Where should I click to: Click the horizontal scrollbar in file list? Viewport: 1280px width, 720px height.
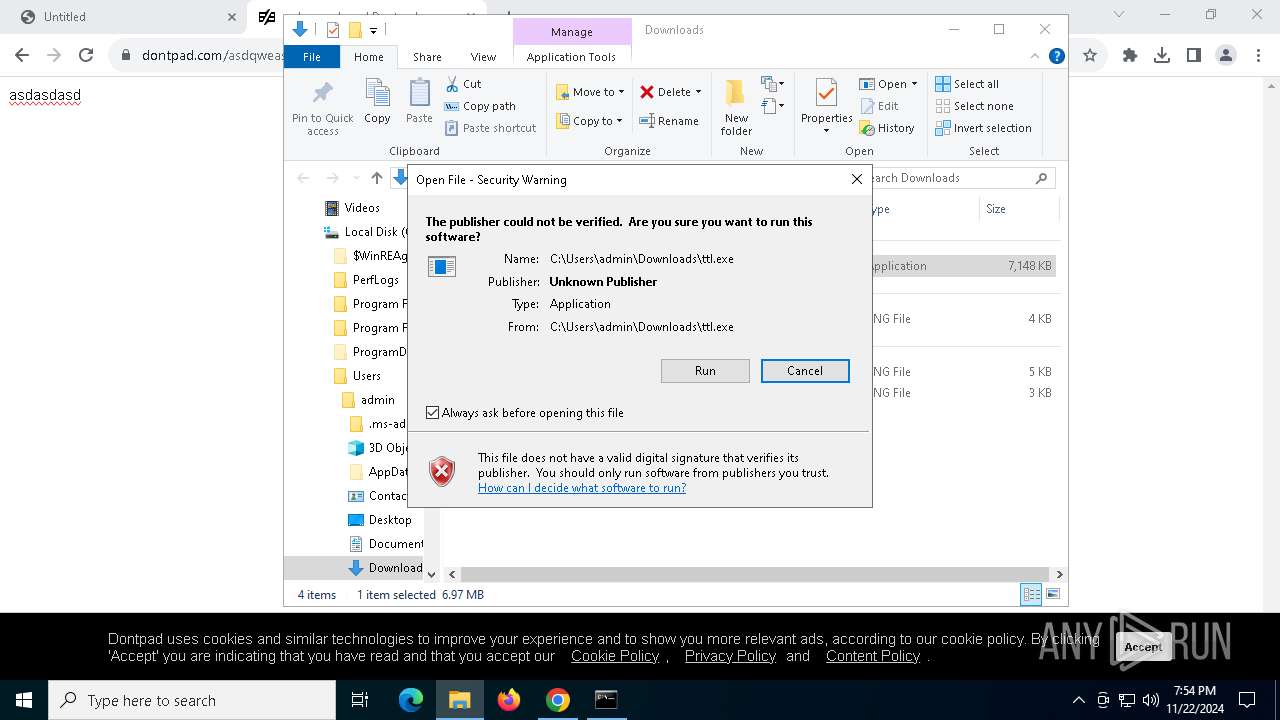click(x=755, y=574)
